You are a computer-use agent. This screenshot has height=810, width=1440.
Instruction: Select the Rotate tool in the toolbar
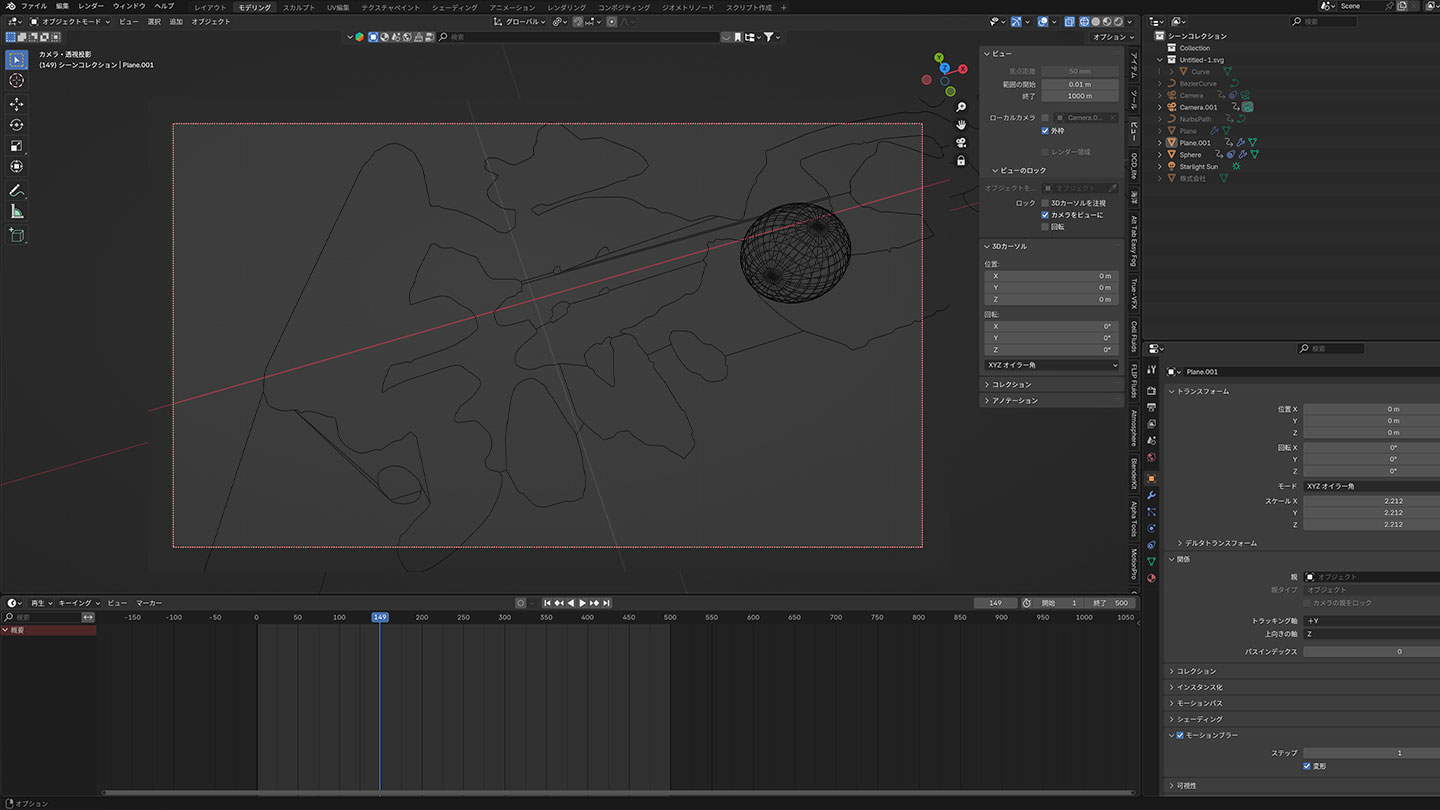tap(16, 125)
